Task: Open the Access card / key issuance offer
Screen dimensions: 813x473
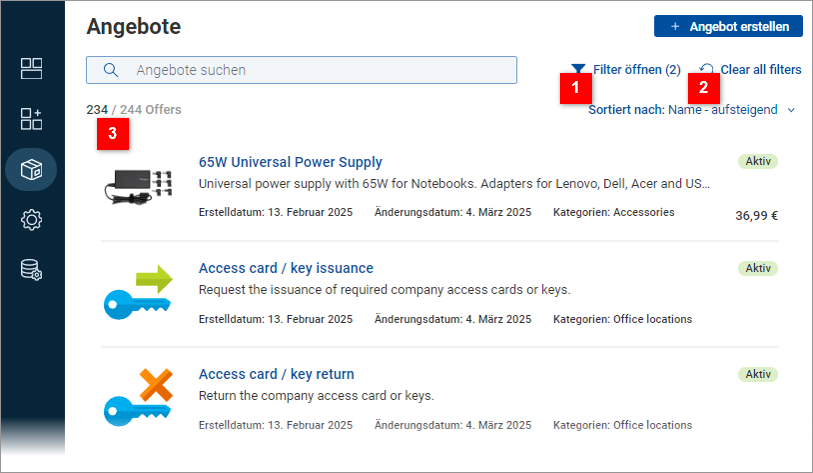Action: click(286, 268)
